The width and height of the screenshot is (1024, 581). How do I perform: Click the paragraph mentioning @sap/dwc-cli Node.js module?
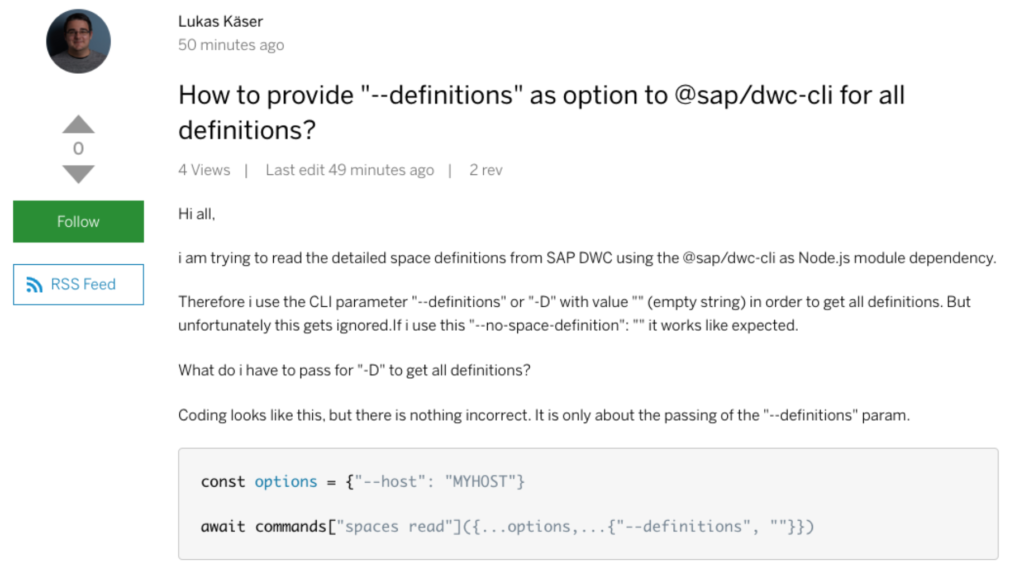tap(587, 259)
